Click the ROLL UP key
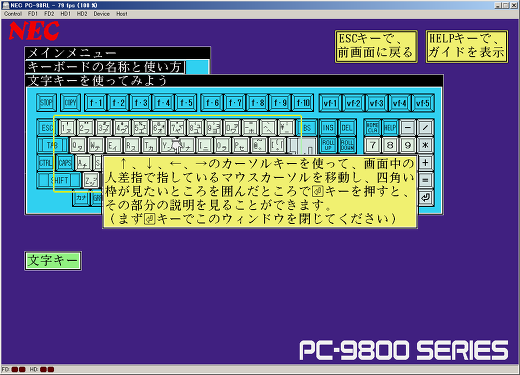Image resolution: width=520 pixels, height=375 pixels. click(x=328, y=145)
